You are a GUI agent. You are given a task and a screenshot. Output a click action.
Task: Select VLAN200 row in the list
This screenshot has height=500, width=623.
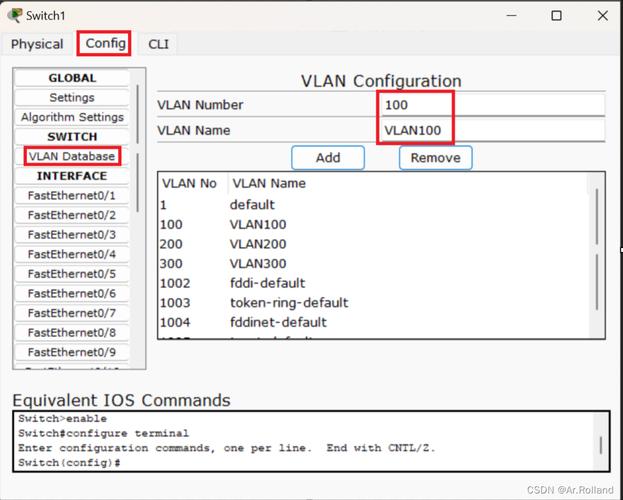point(373,244)
